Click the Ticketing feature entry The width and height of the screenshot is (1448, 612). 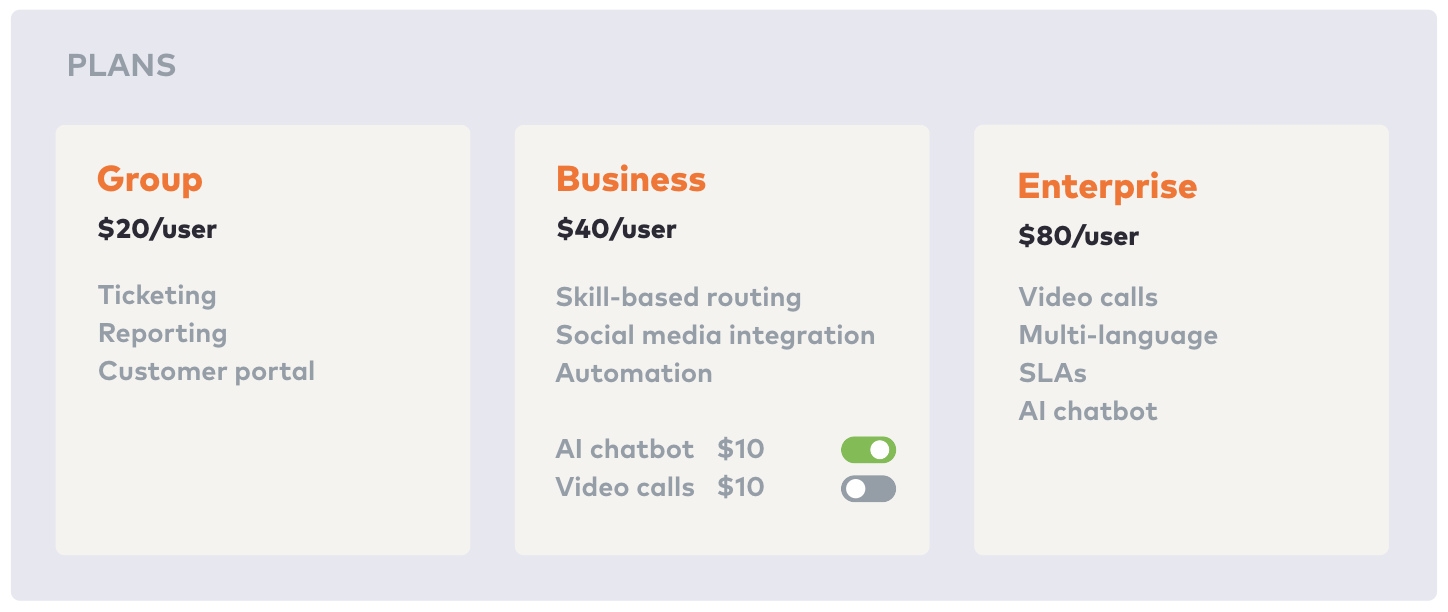157,296
